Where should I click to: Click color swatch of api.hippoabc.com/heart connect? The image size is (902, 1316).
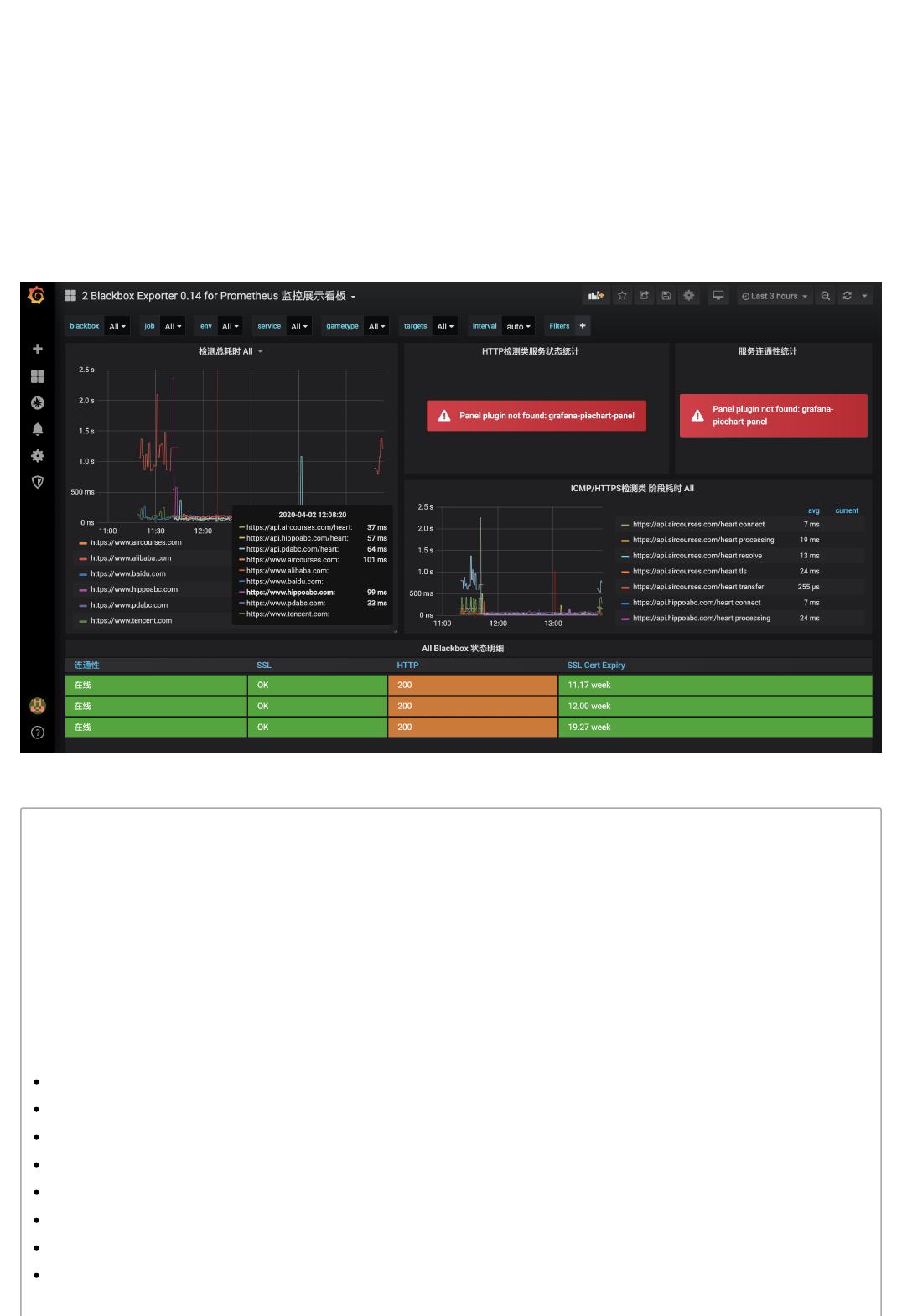pyautogui.click(x=625, y=603)
